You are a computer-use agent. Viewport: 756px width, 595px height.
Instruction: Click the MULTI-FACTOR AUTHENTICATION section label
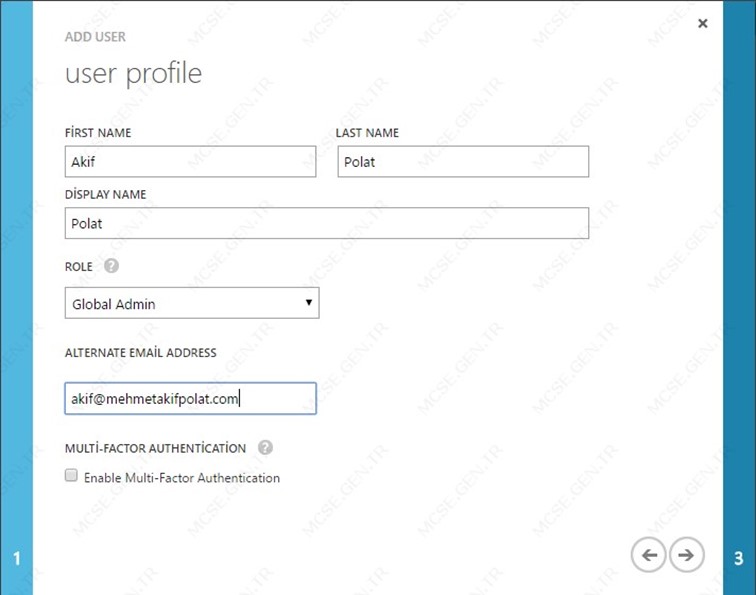click(155, 448)
